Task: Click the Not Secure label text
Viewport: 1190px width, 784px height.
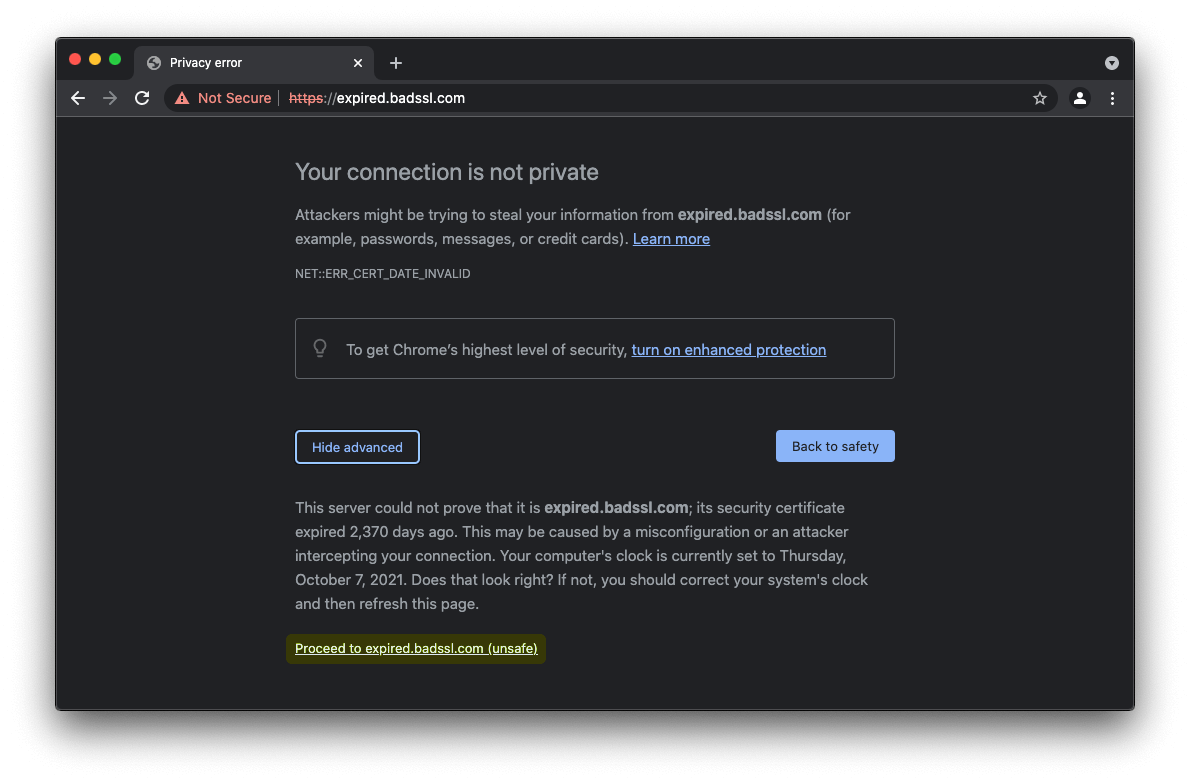Action: (x=234, y=98)
